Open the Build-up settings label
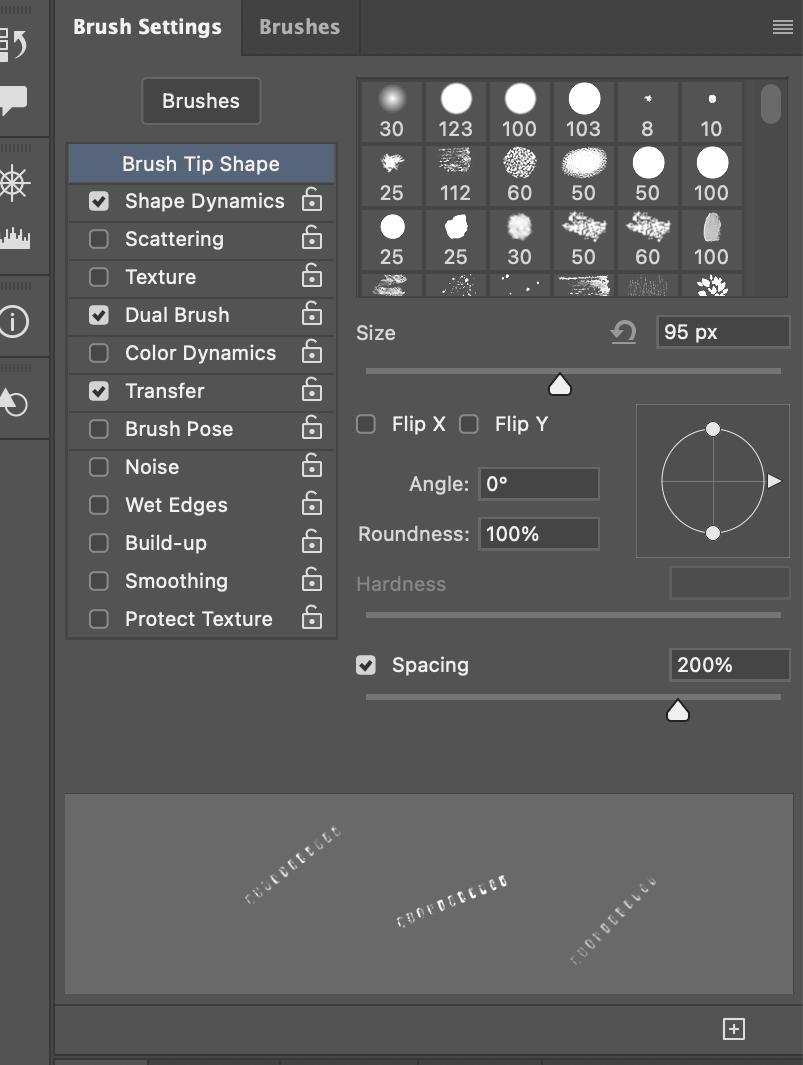 coord(166,543)
